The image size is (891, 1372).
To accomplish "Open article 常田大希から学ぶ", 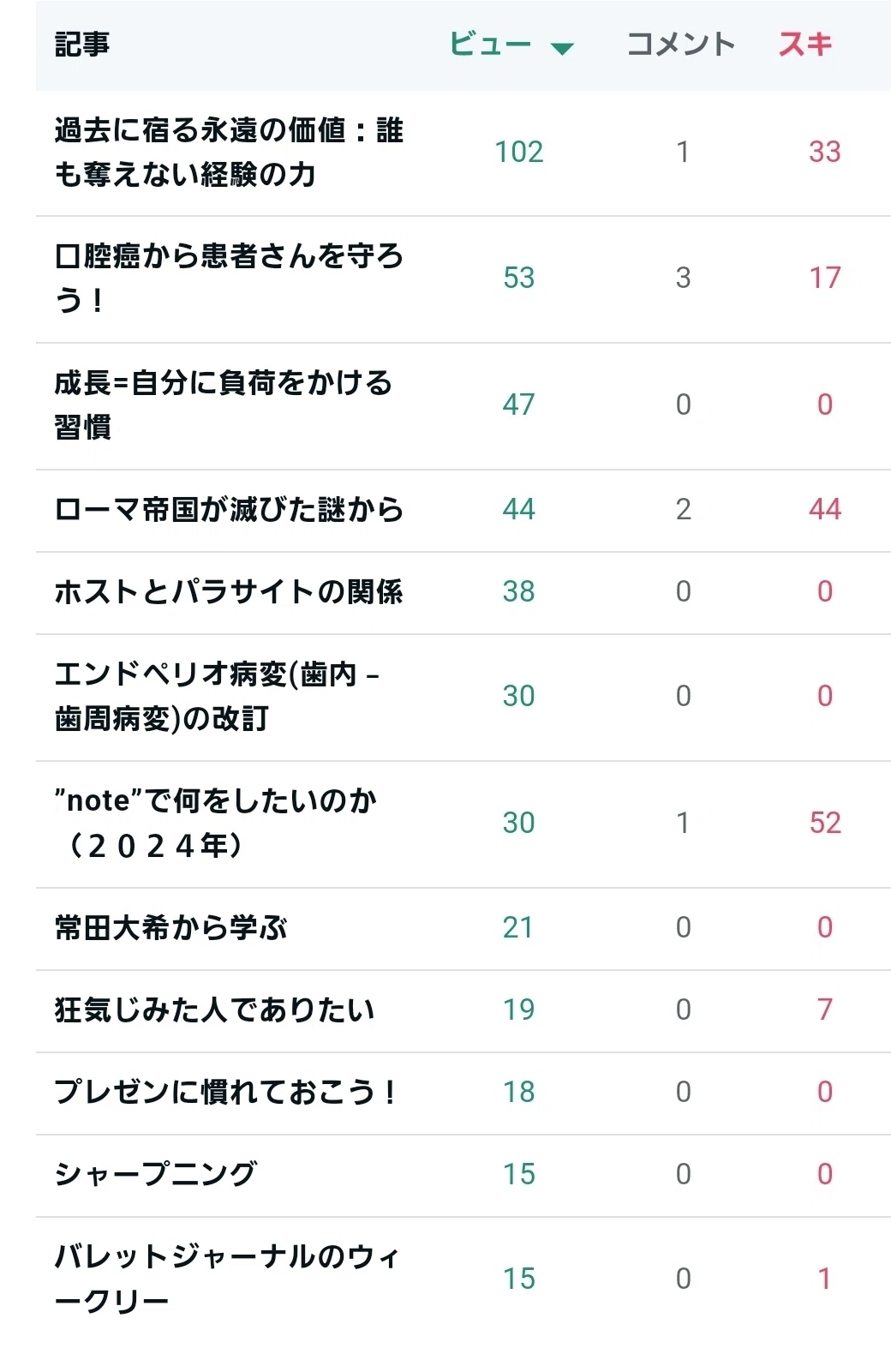I will (170, 928).
